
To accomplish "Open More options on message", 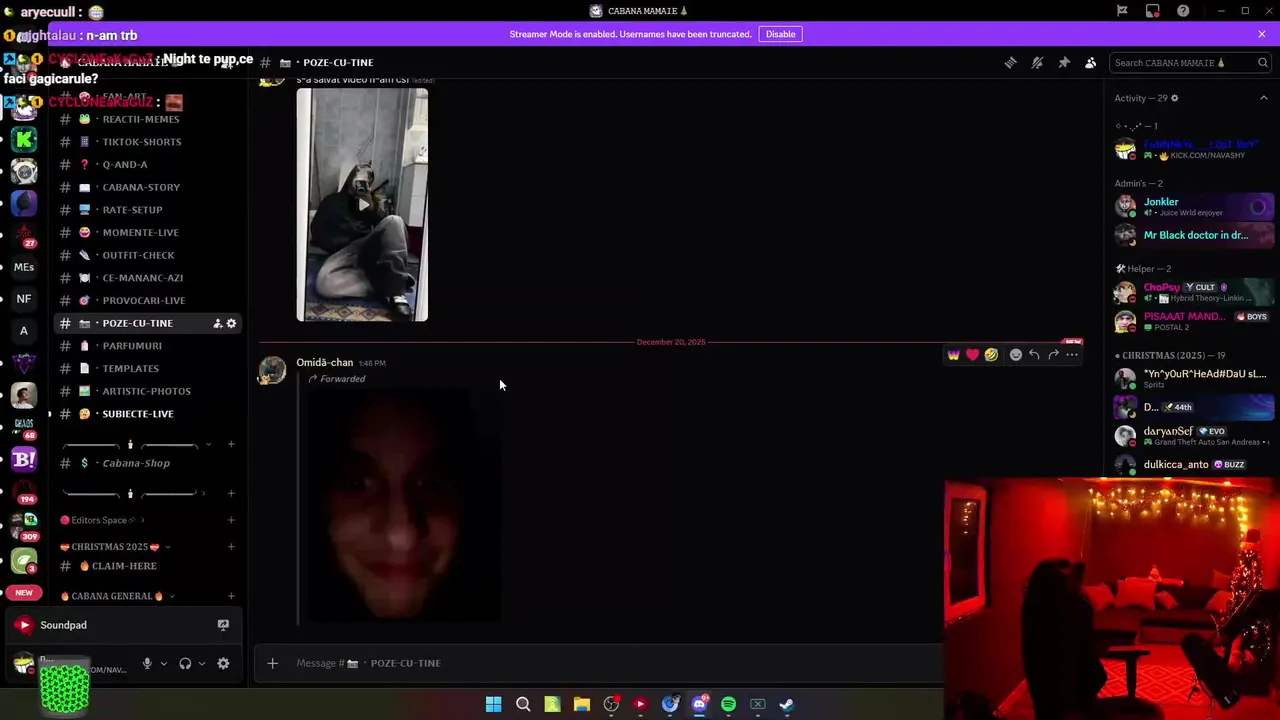I will tap(1072, 354).
